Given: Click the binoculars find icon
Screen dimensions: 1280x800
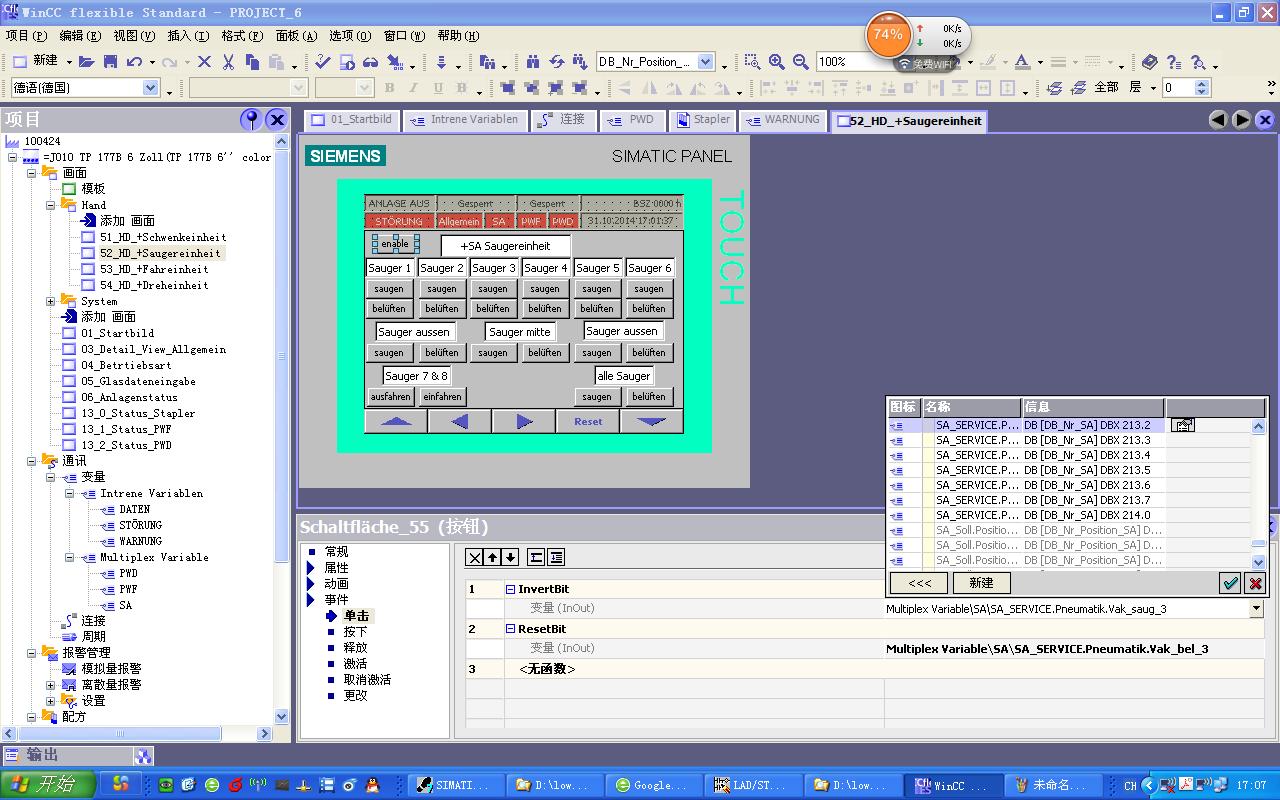Looking at the screenshot, I should click(533, 62).
